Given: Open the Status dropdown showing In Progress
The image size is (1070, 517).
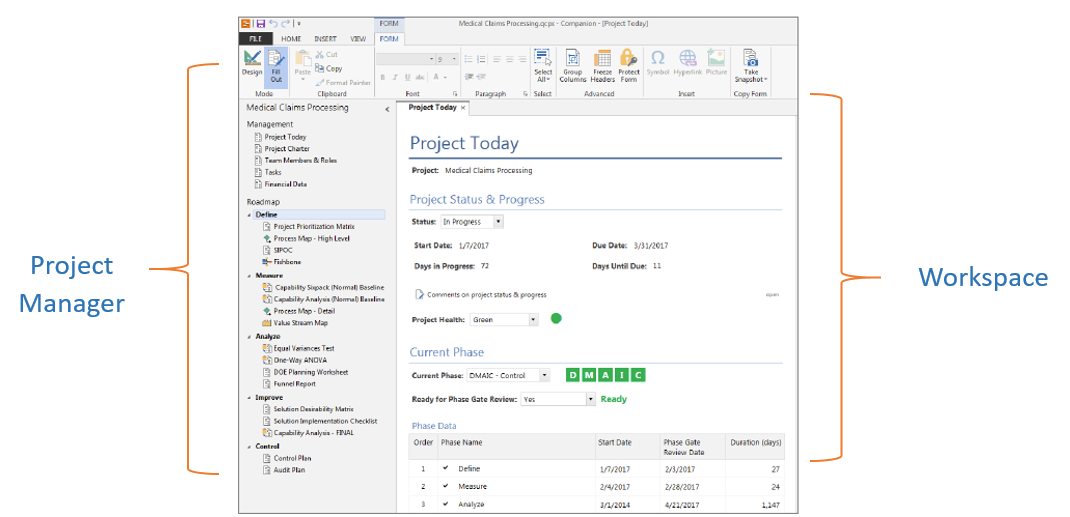Looking at the screenshot, I should [498, 222].
